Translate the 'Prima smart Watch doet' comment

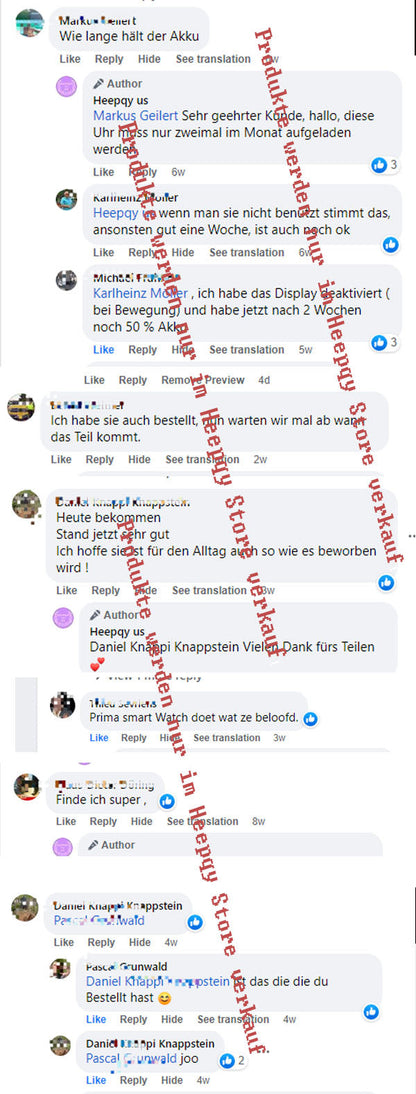227,737
